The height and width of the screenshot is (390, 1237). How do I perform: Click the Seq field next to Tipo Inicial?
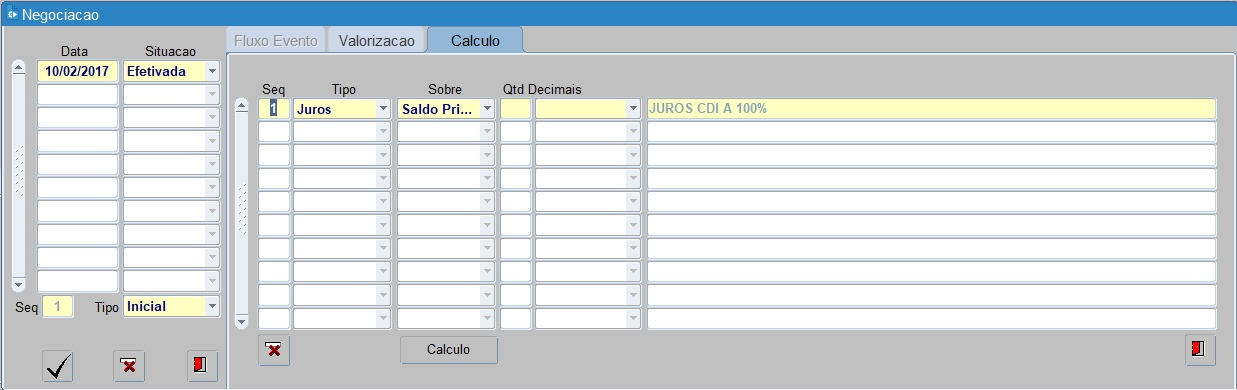tap(58, 307)
